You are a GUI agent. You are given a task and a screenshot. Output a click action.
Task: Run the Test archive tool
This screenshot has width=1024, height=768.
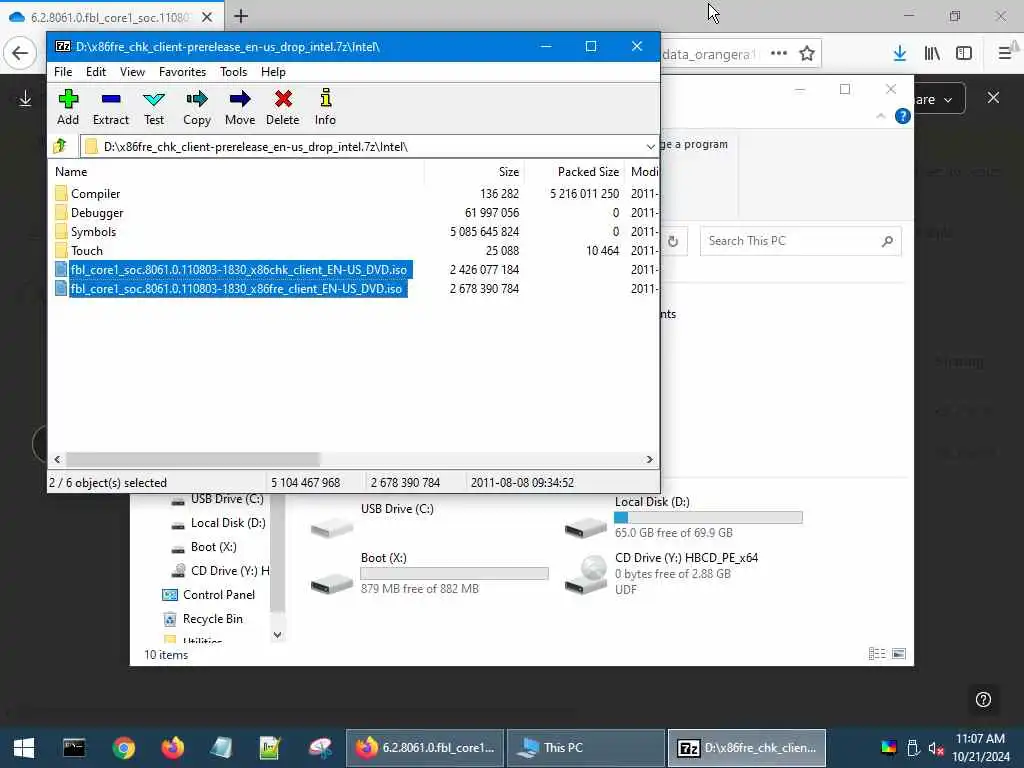tap(154, 107)
